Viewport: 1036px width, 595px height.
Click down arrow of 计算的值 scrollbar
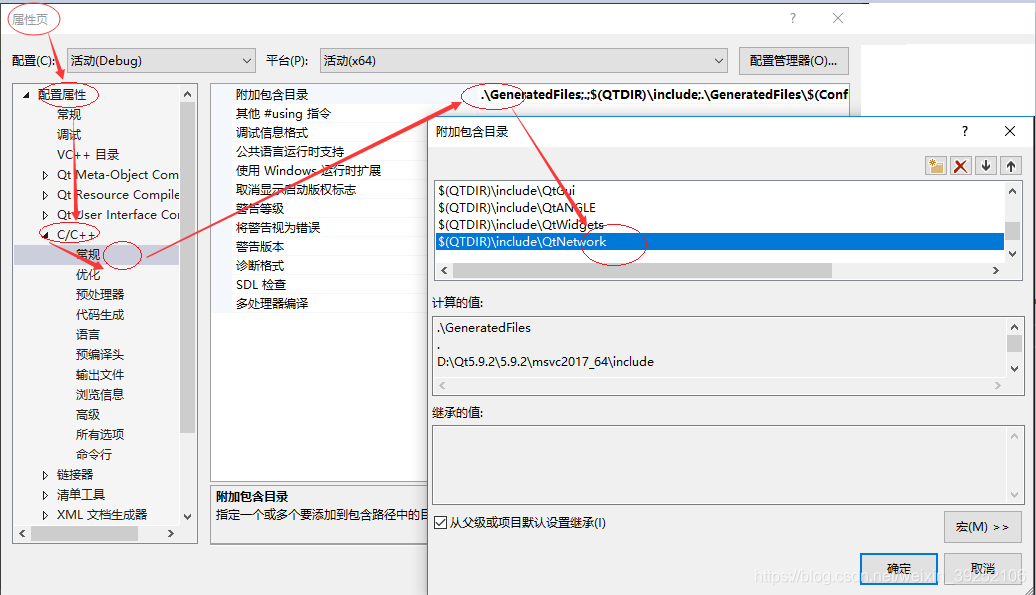pos(1014,368)
